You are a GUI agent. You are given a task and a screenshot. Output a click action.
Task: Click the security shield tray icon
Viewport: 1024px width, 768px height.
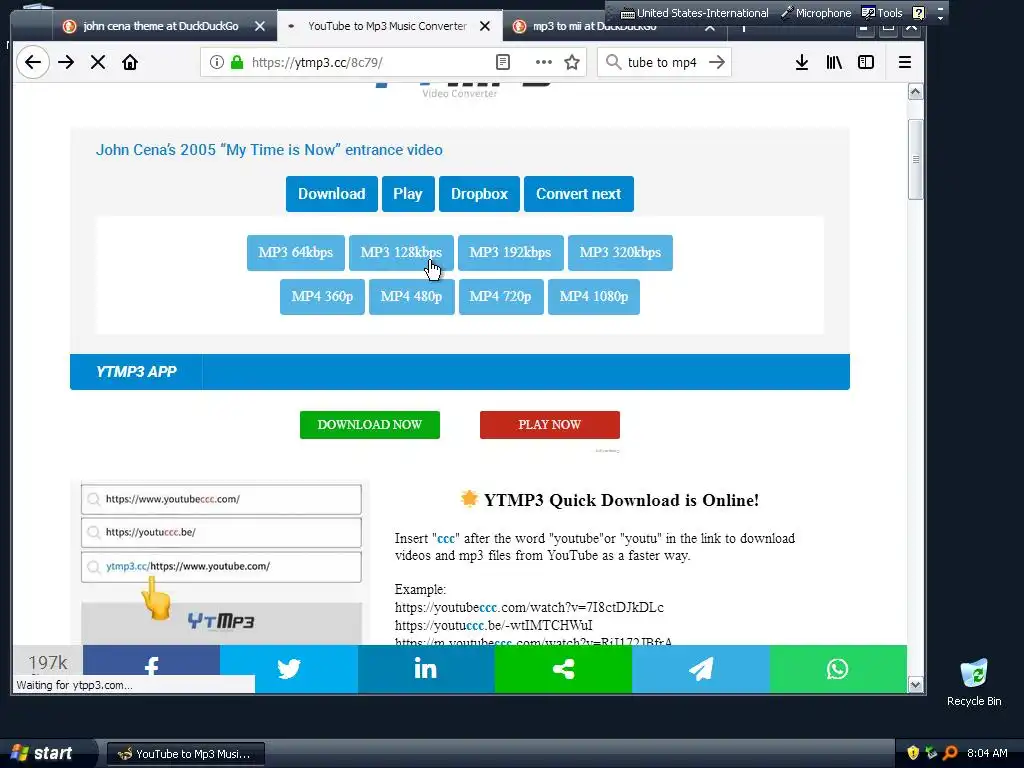click(913, 753)
